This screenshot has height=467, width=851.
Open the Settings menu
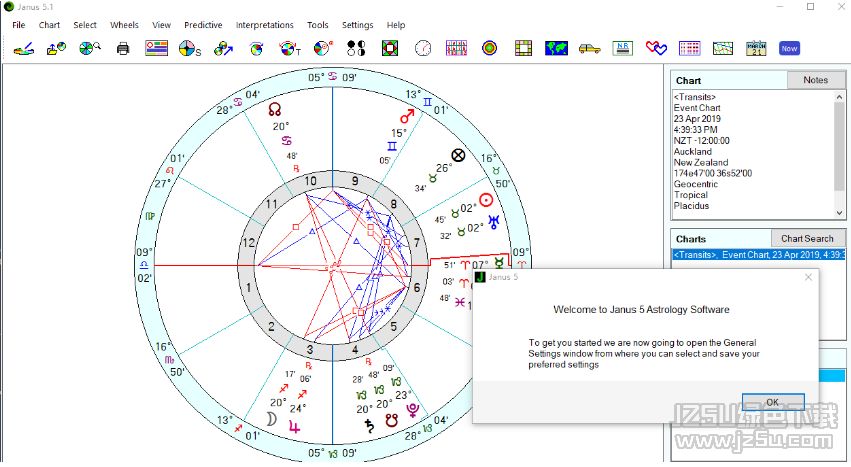(357, 25)
